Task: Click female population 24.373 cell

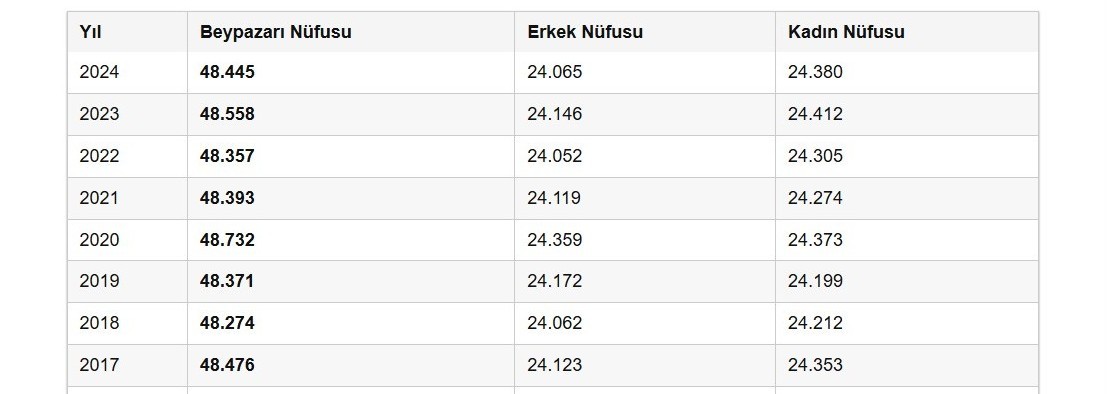Action: pyautogui.click(x=906, y=239)
